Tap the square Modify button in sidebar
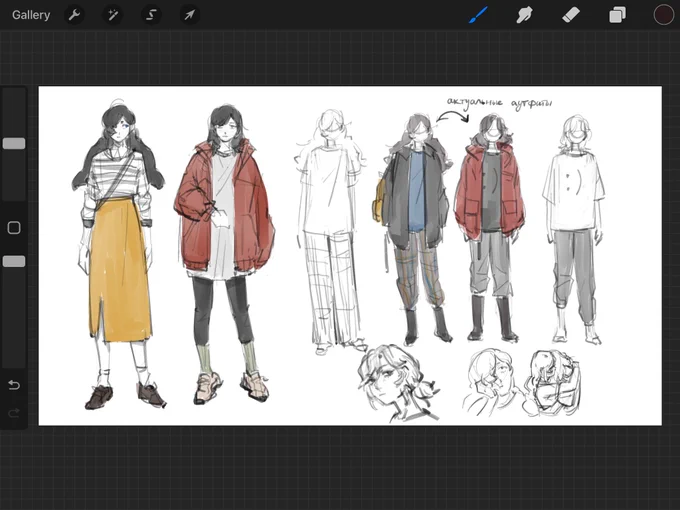Screen dimensions: 680x510 pyautogui.click(x=14, y=228)
